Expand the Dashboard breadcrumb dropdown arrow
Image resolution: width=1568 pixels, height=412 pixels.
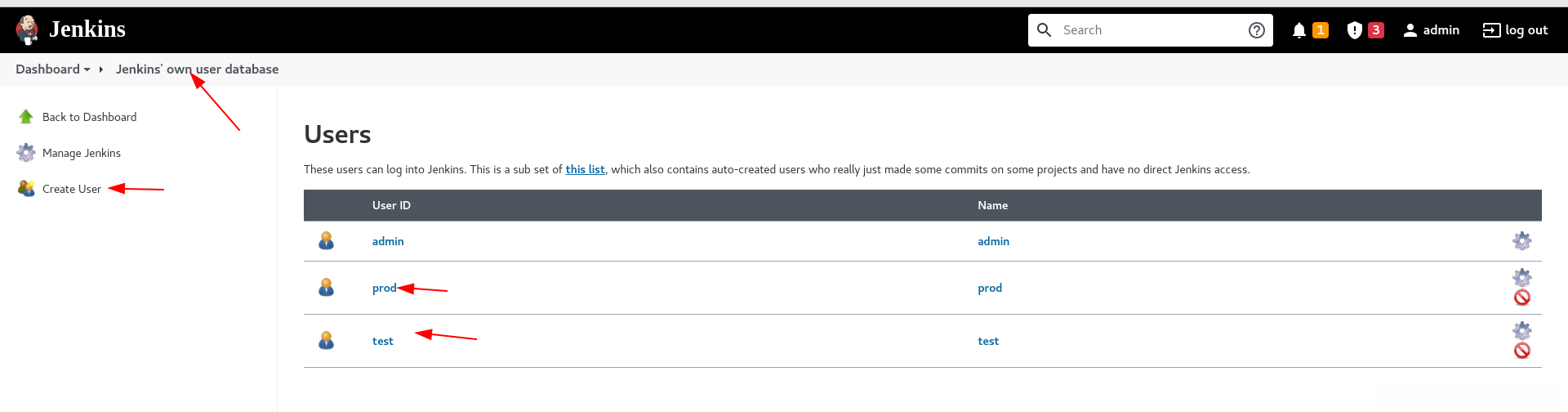click(x=87, y=69)
